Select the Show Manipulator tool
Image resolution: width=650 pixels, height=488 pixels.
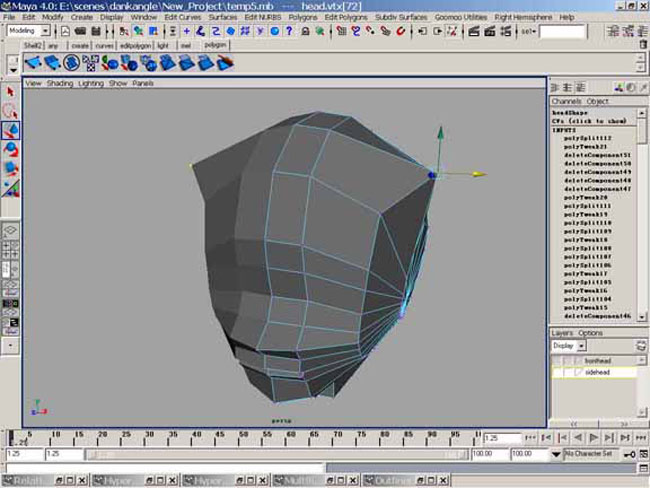(10, 188)
